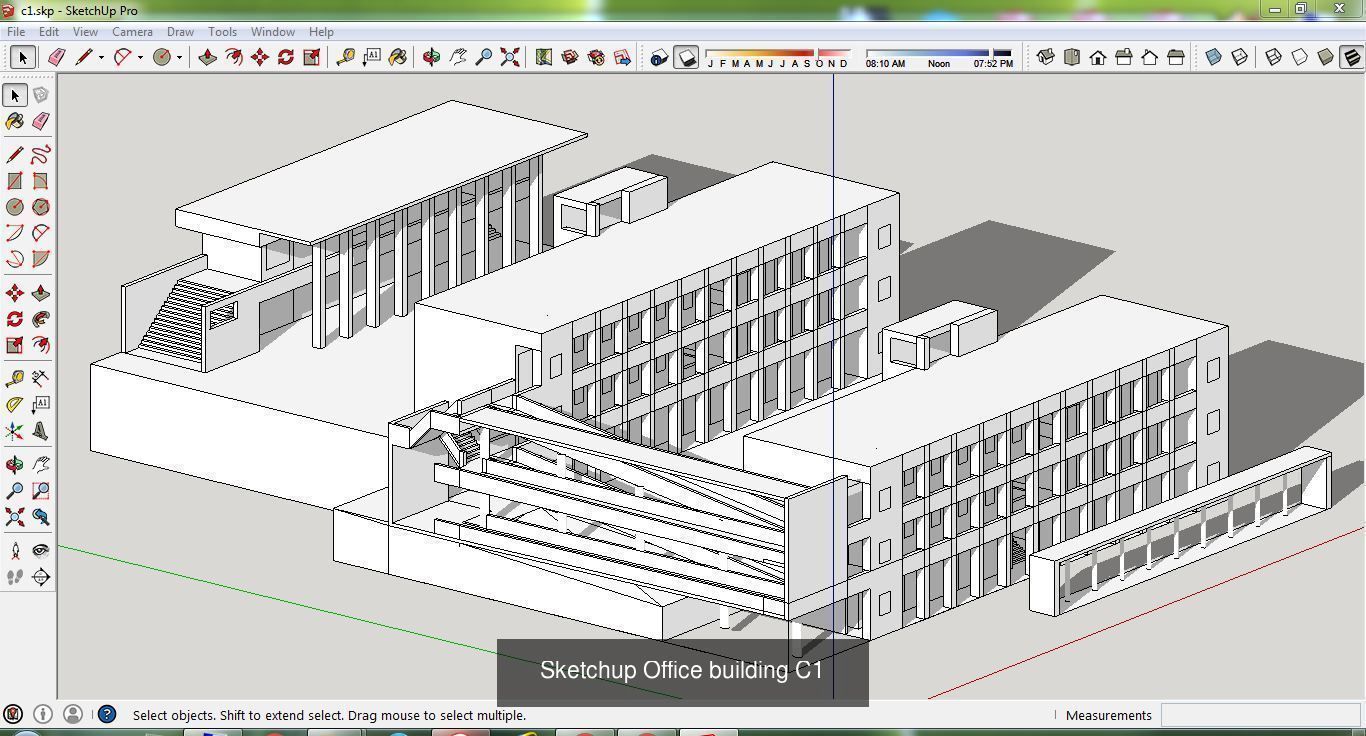The image size is (1366, 736).
Task: Click the 'Measurements' label
Action: (x=1109, y=715)
